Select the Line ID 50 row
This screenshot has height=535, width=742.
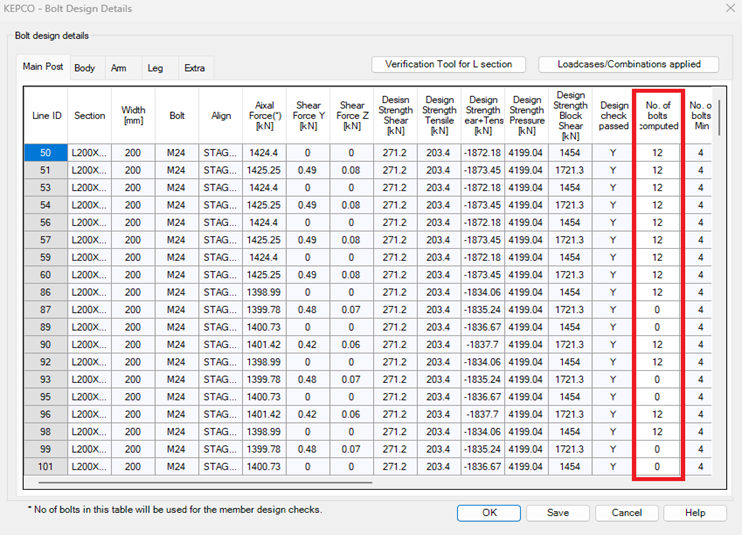46,153
